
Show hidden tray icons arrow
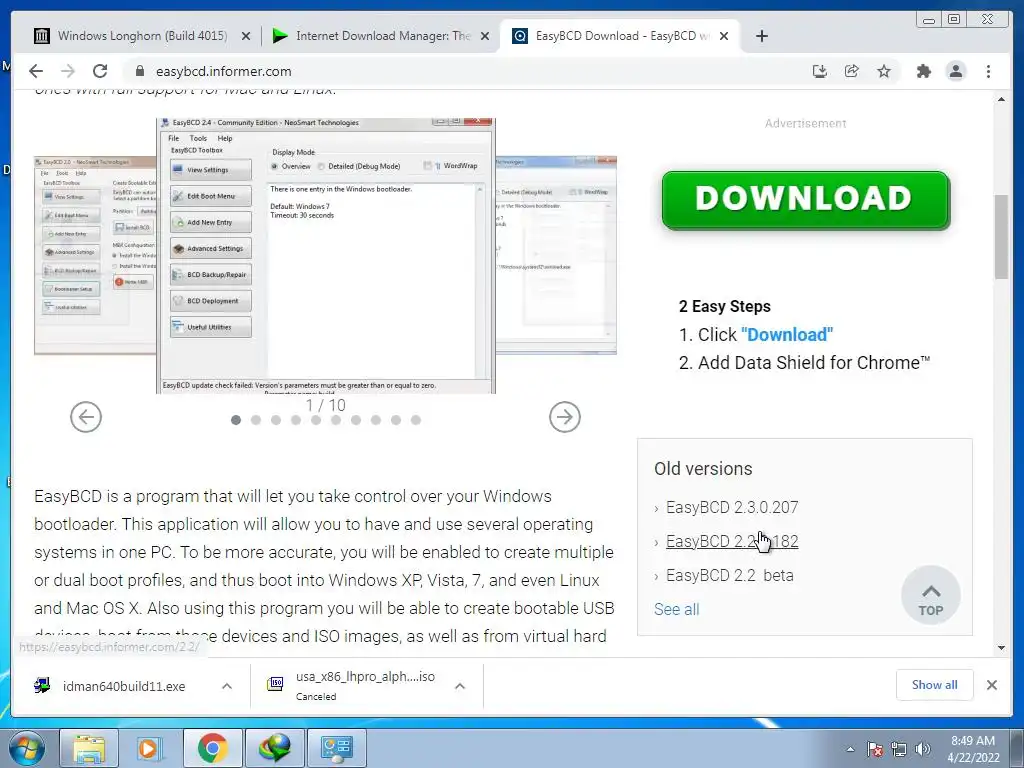(x=850, y=749)
